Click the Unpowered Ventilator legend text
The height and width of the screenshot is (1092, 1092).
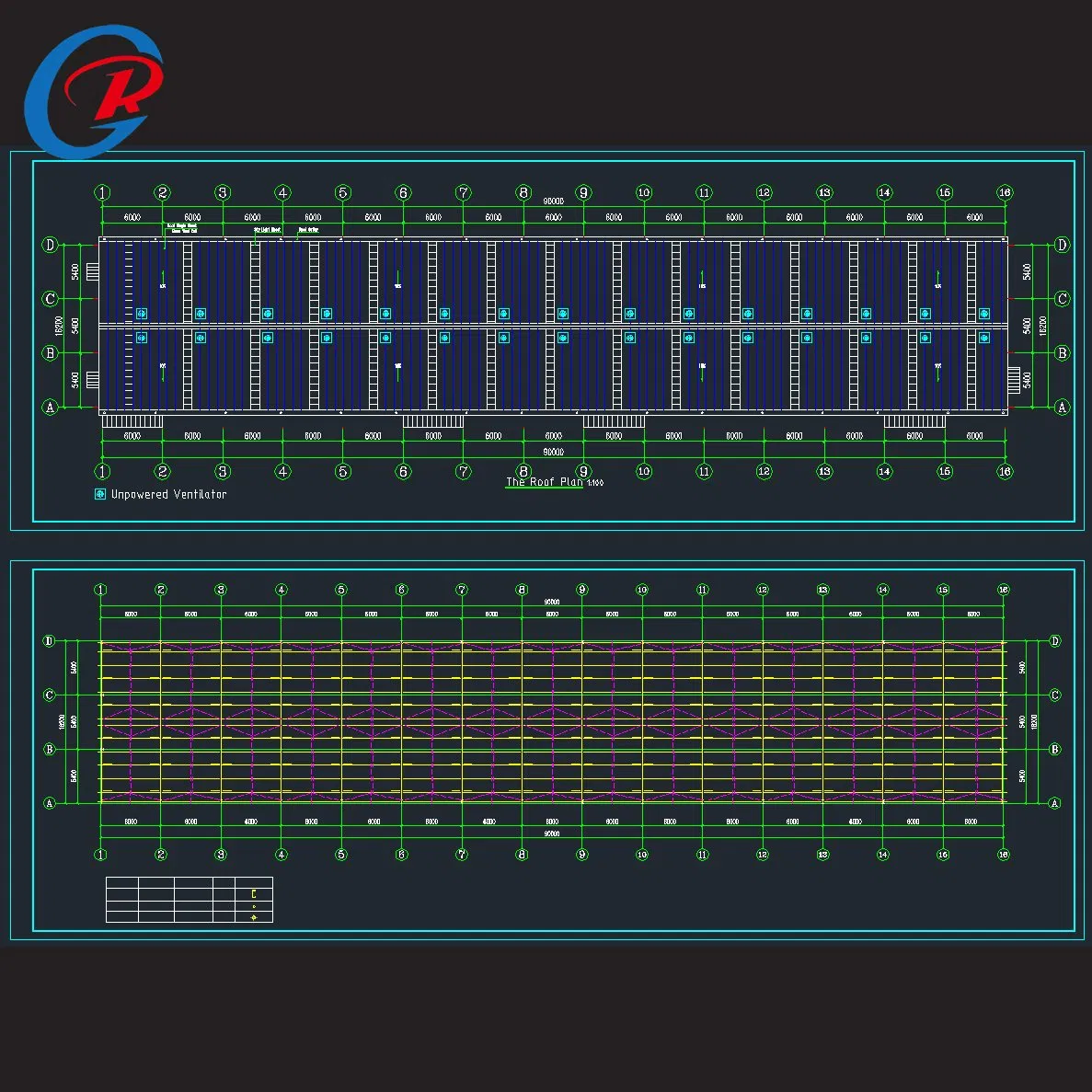(x=168, y=494)
